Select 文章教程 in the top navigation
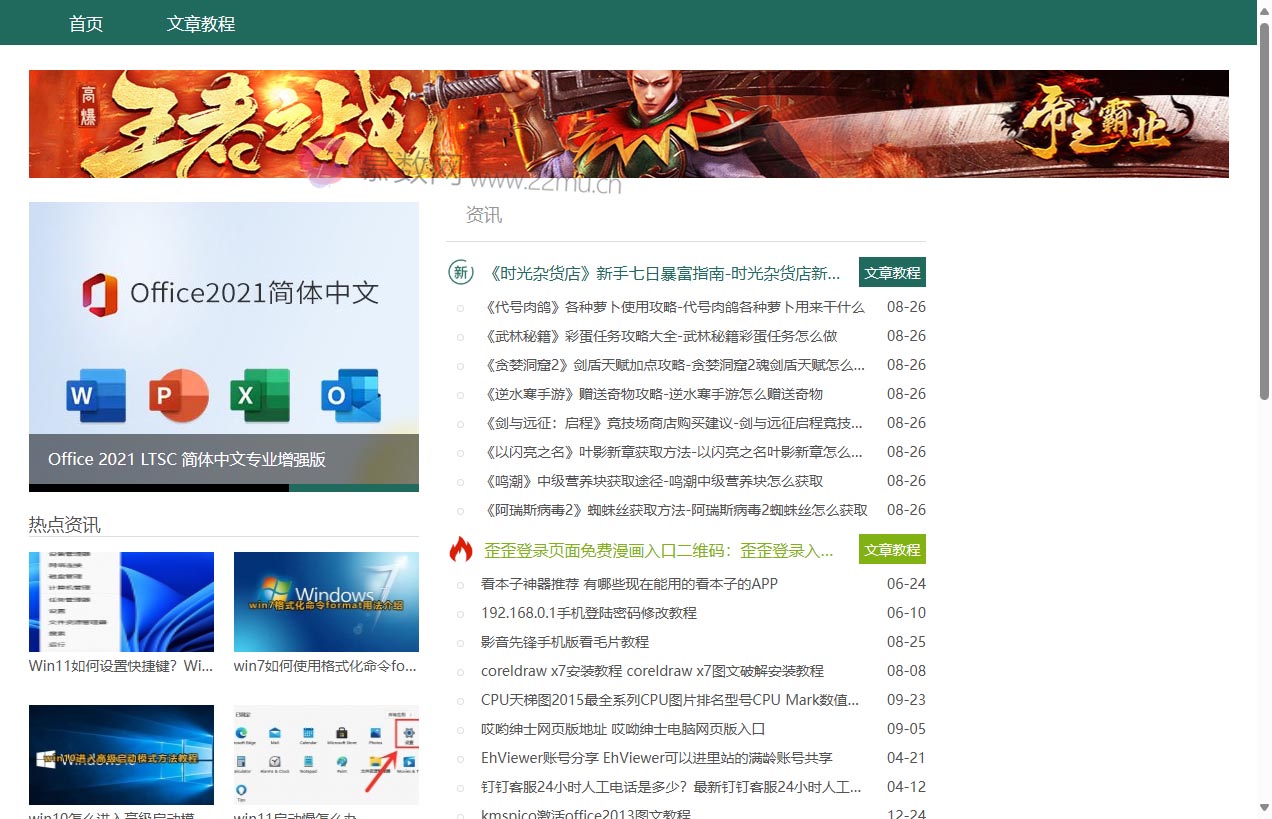The image size is (1272, 819). pyautogui.click(x=200, y=22)
